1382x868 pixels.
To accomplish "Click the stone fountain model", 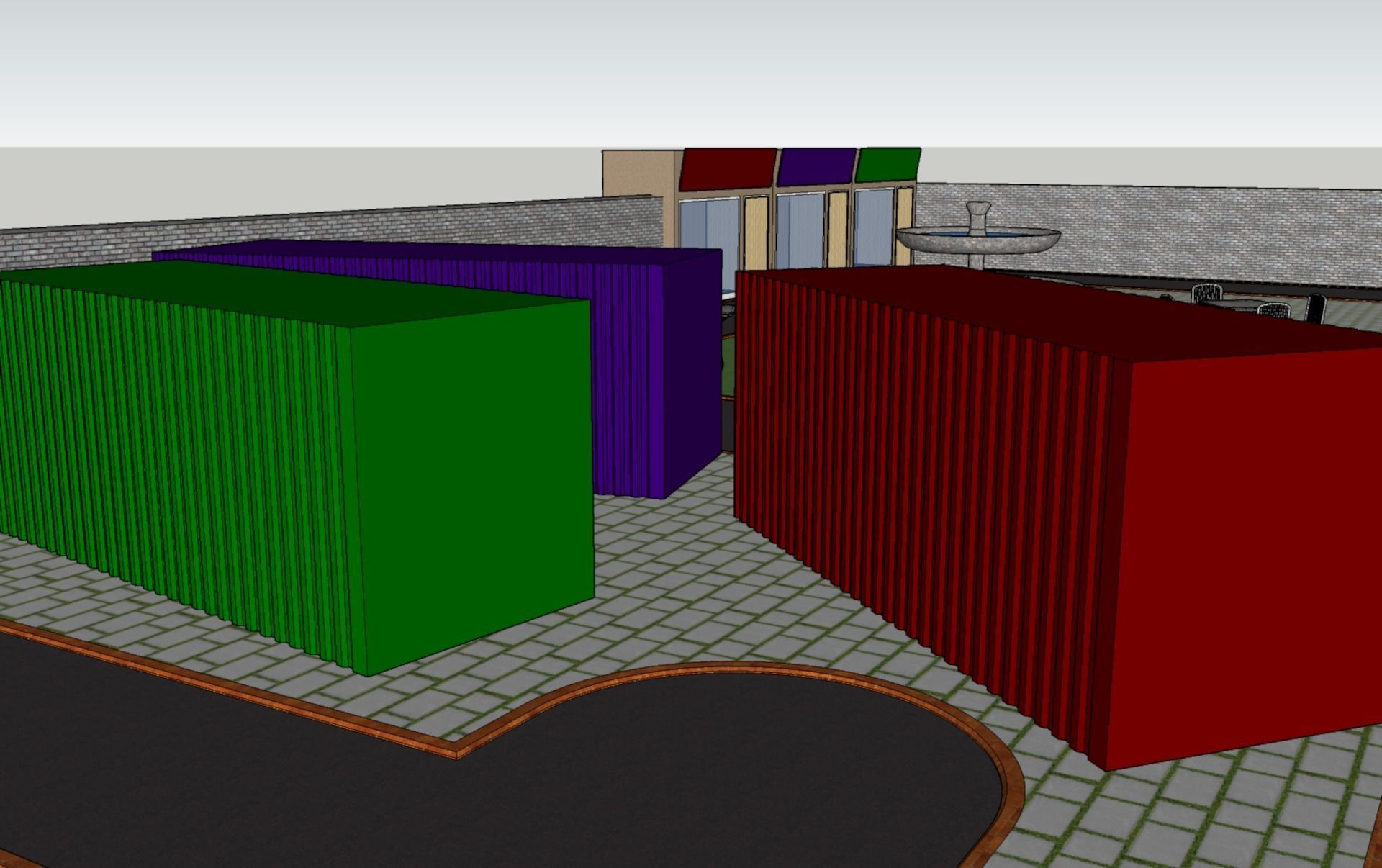I will point(977,236).
